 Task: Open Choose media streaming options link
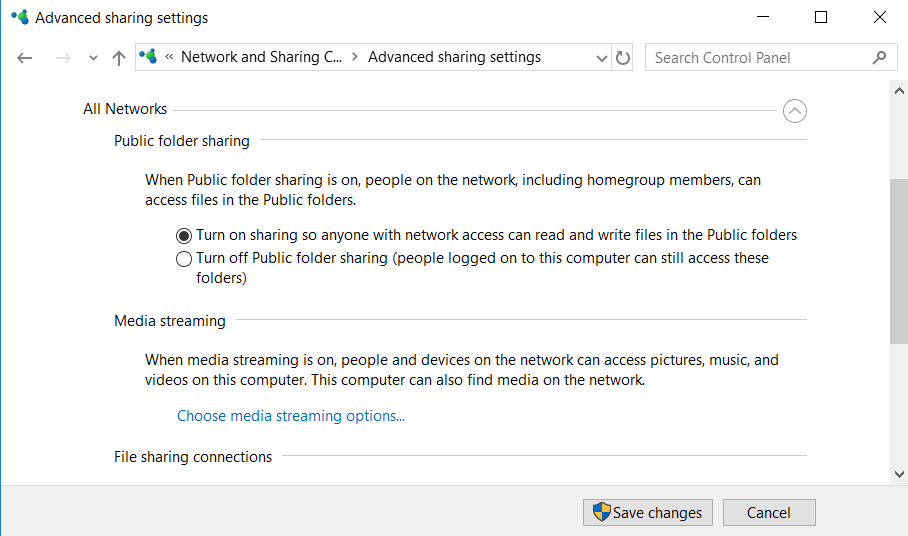291,416
